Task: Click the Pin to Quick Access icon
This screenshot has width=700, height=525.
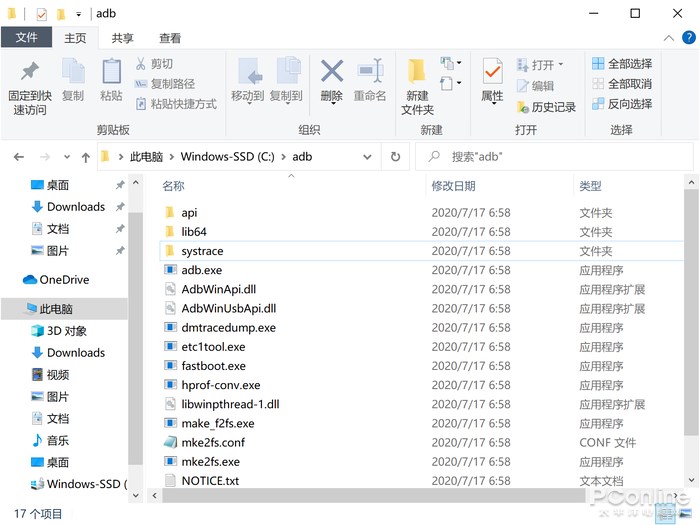Action: [x=30, y=71]
